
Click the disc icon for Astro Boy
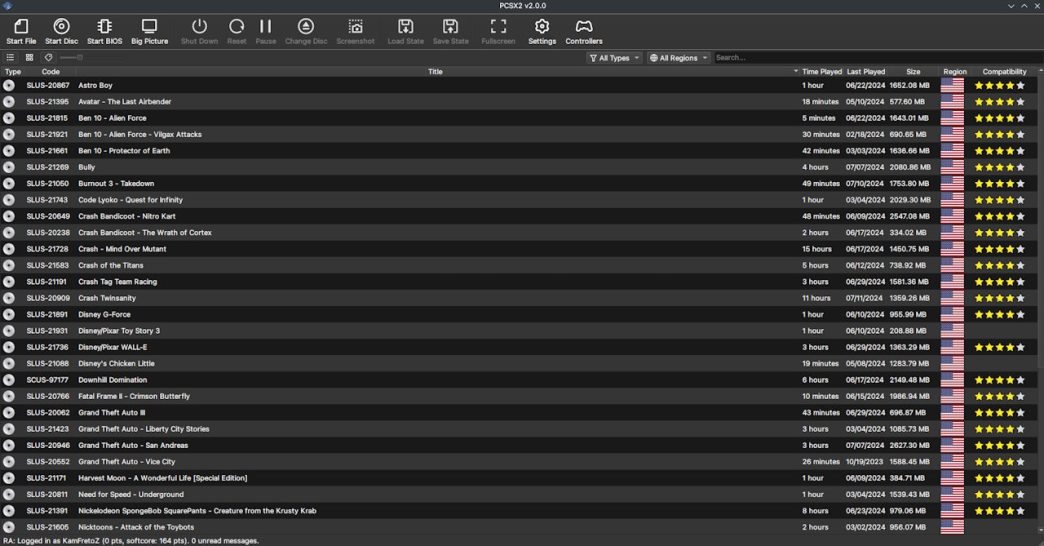9,85
